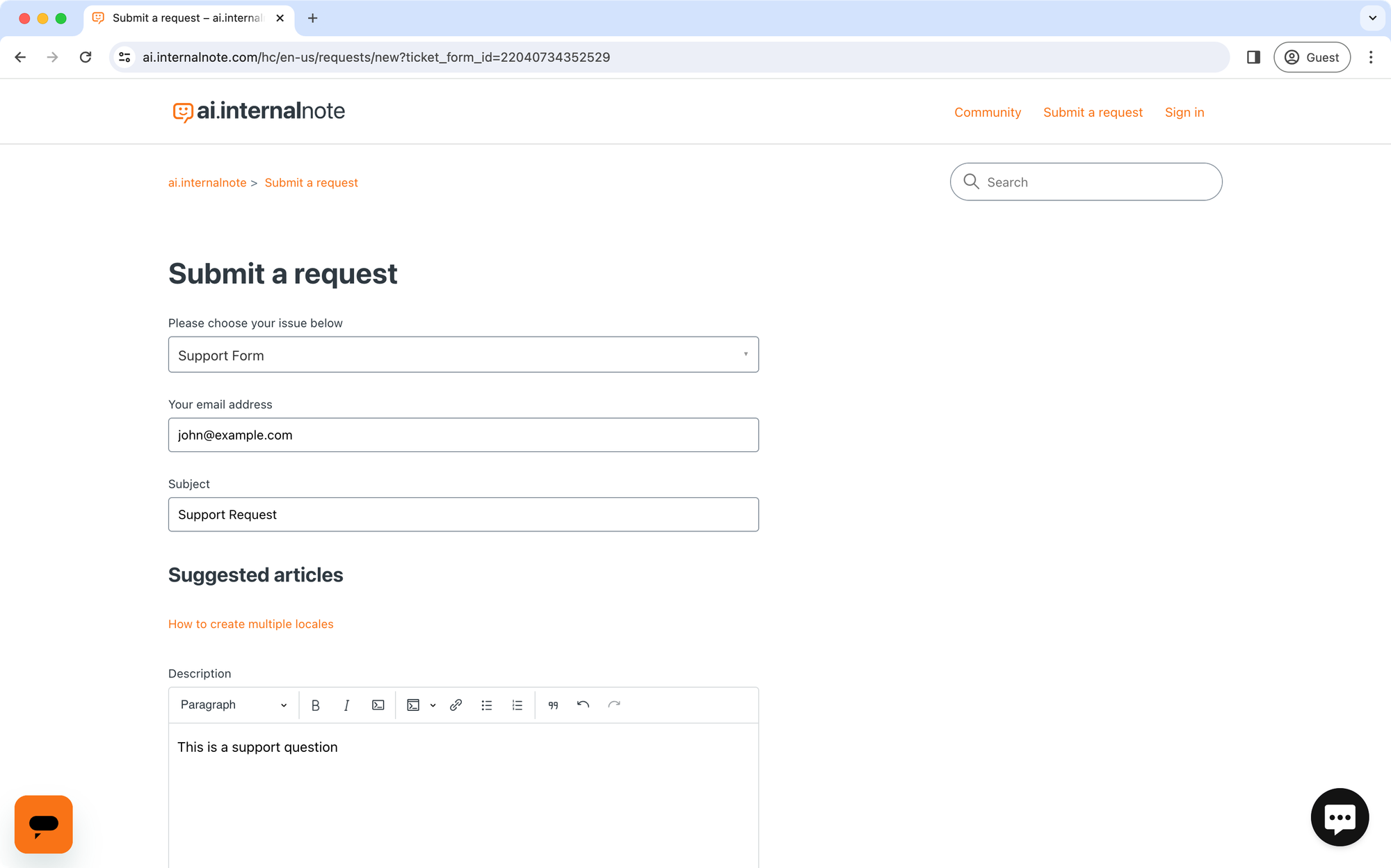Open the orange messenger widget
The height and width of the screenshot is (868, 1391).
pyautogui.click(x=44, y=824)
